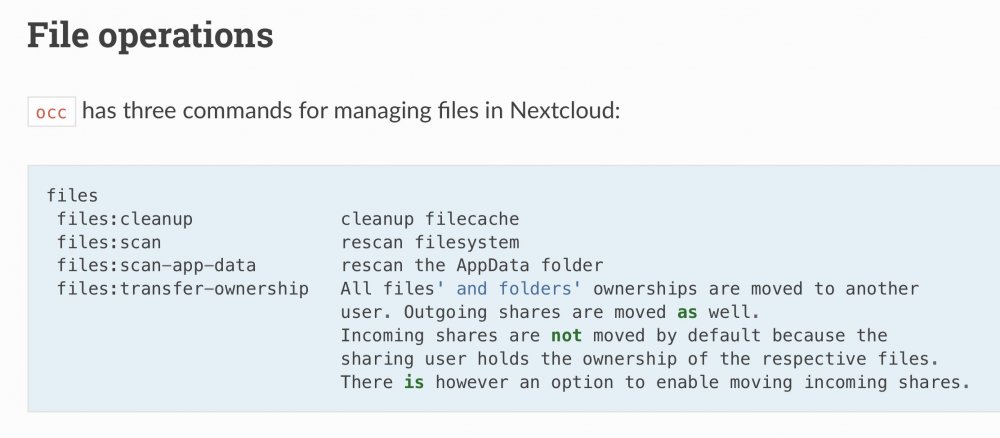
Task: Click the "files:scan" command
Action: [x=109, y=242]
